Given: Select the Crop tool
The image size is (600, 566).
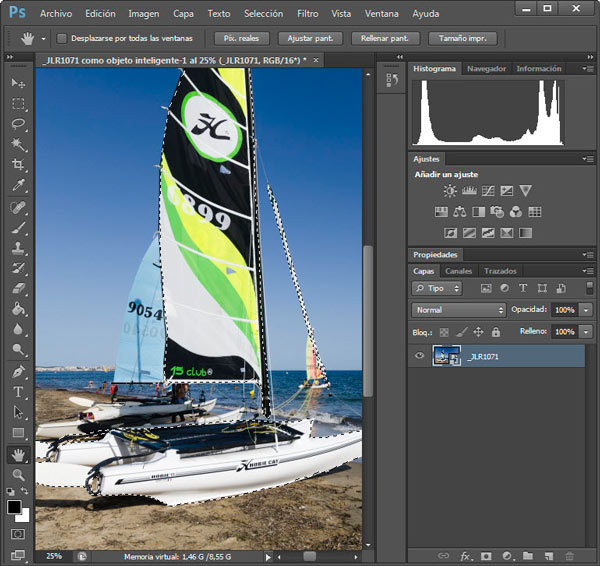Looking at the screenshot, I should (18, 165).
